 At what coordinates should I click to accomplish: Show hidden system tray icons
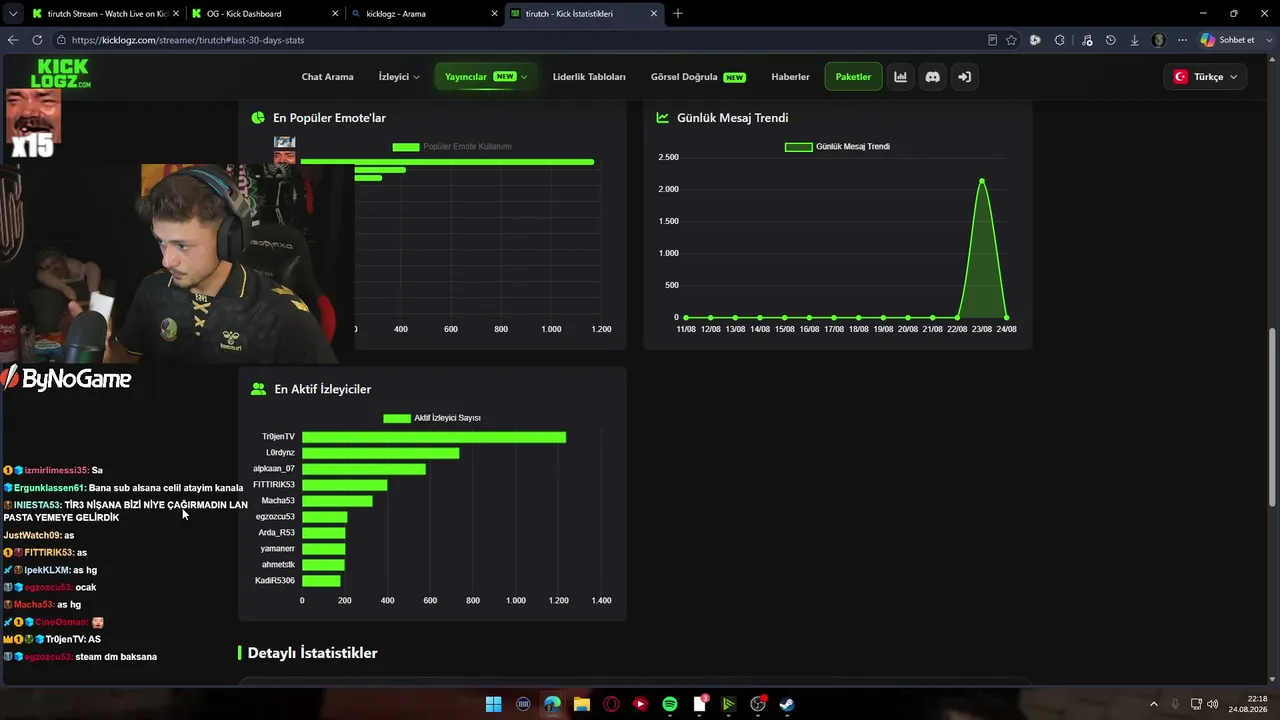[1154, 704]
